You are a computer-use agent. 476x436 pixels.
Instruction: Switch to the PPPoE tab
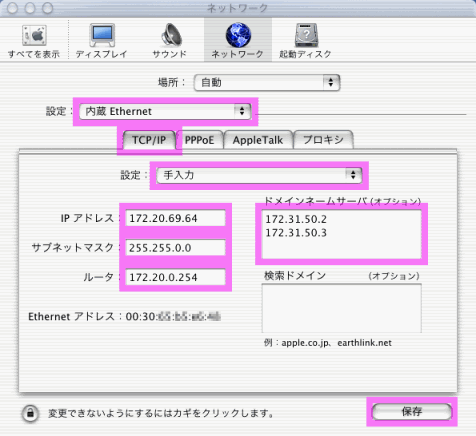point(199,140)
